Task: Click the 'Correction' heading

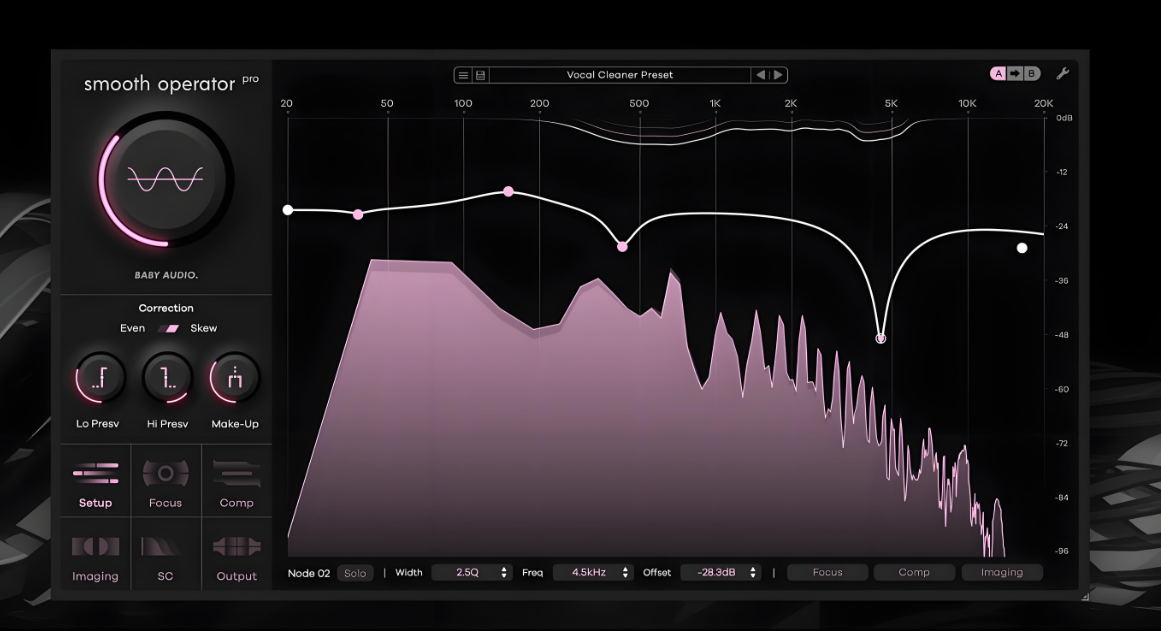Action: pos(166,308)
